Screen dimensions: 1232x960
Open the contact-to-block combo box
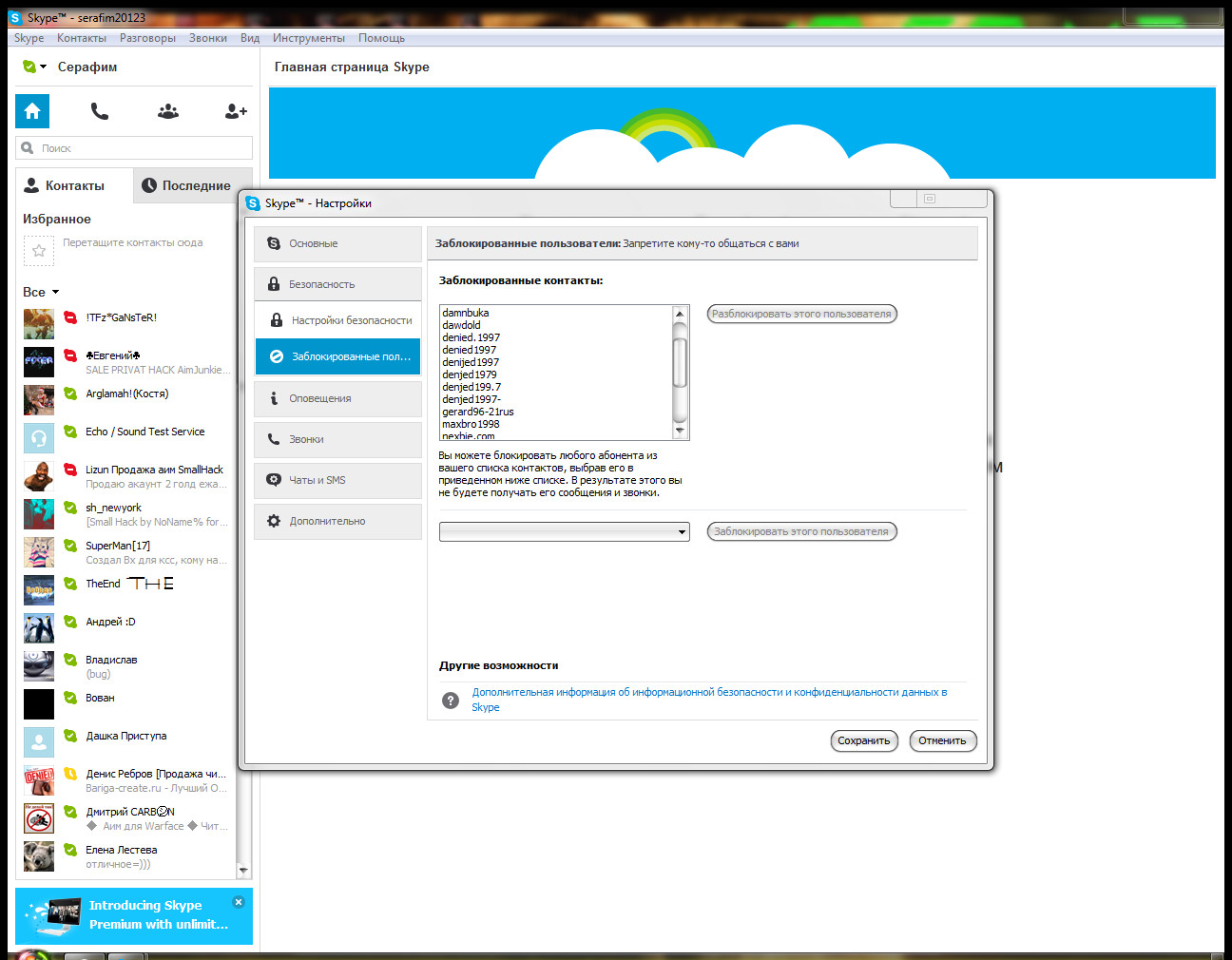click(x=564, y=531)
